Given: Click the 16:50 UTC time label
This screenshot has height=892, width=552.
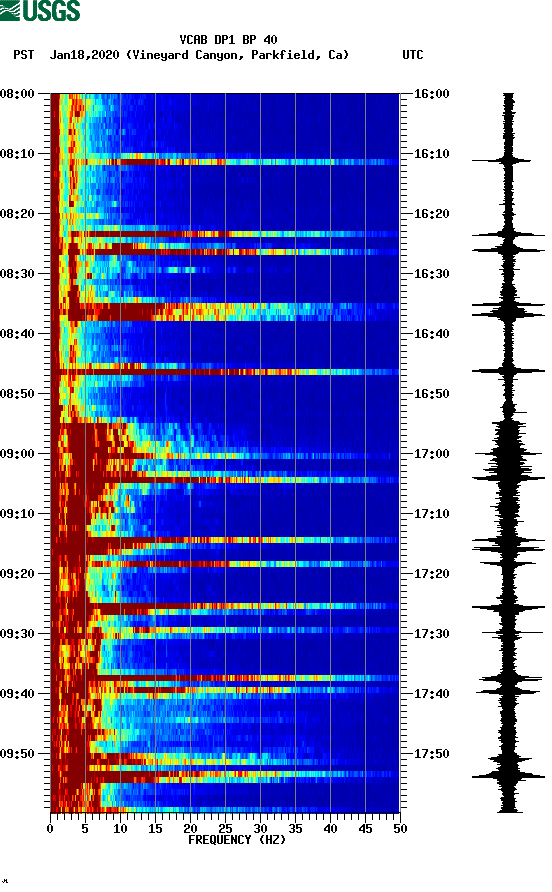Looking at the screenshot, I should point(431,394).
